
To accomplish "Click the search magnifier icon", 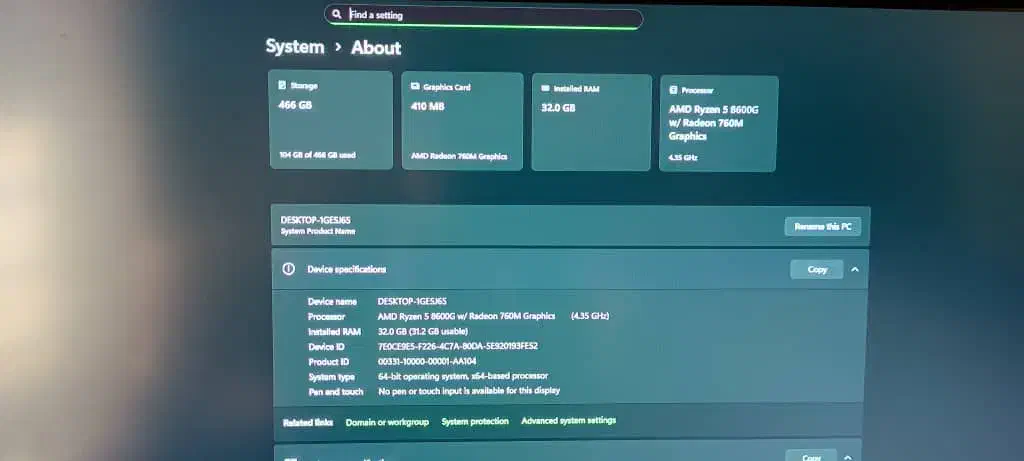I will pos(336,14).
